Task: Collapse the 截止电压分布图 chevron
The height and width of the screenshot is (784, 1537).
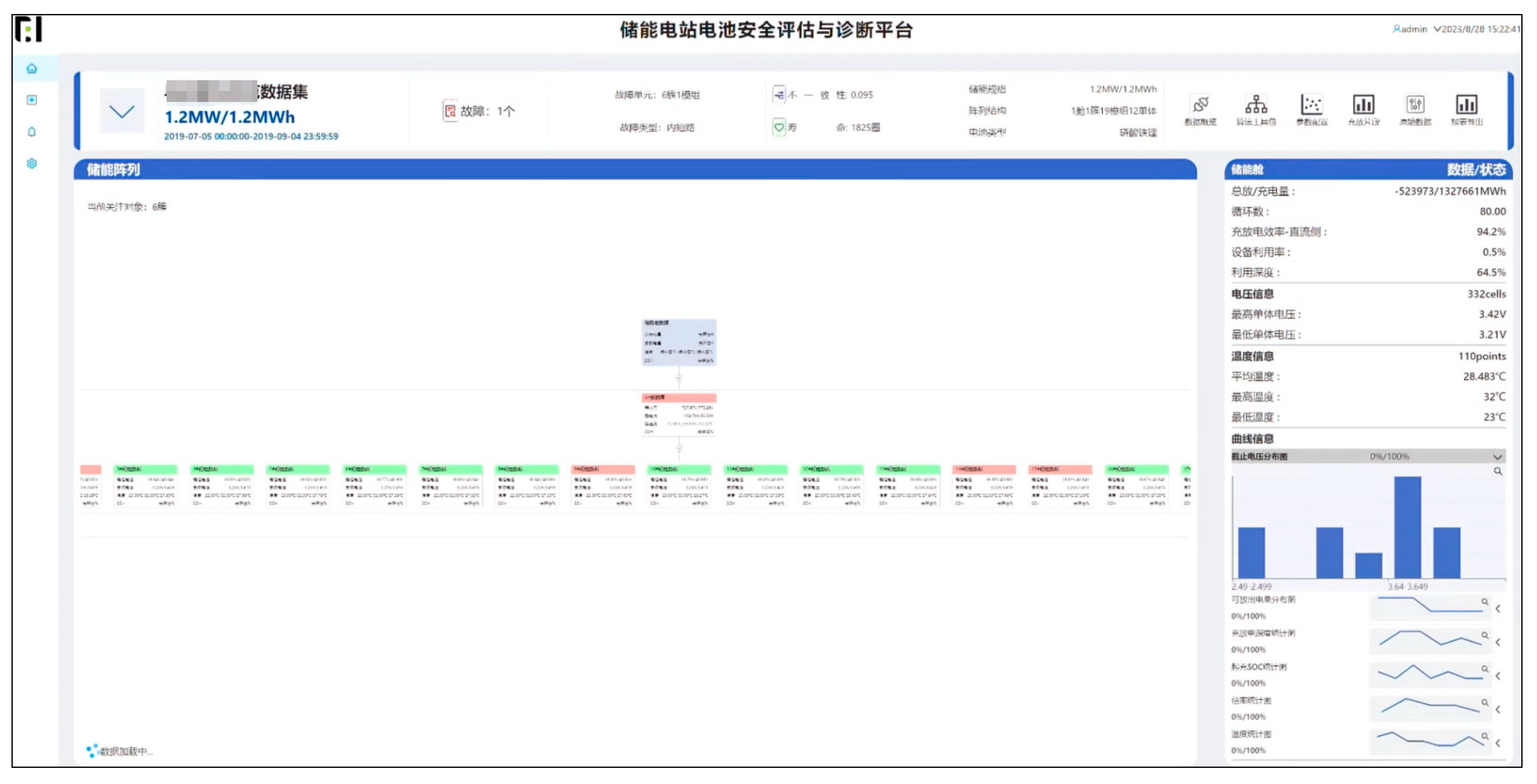Action: 1497,457
